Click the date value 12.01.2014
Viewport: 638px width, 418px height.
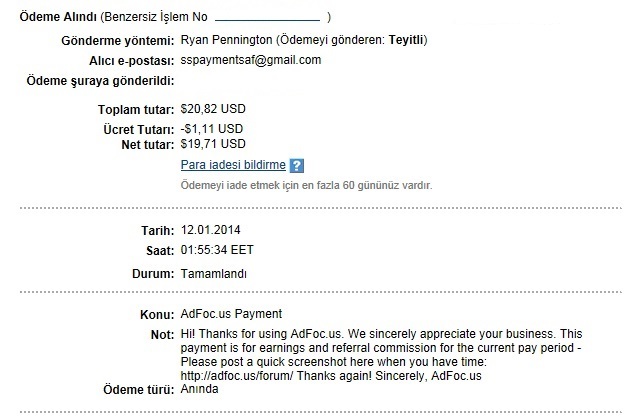pyautogui.click(x=210, y=230)
